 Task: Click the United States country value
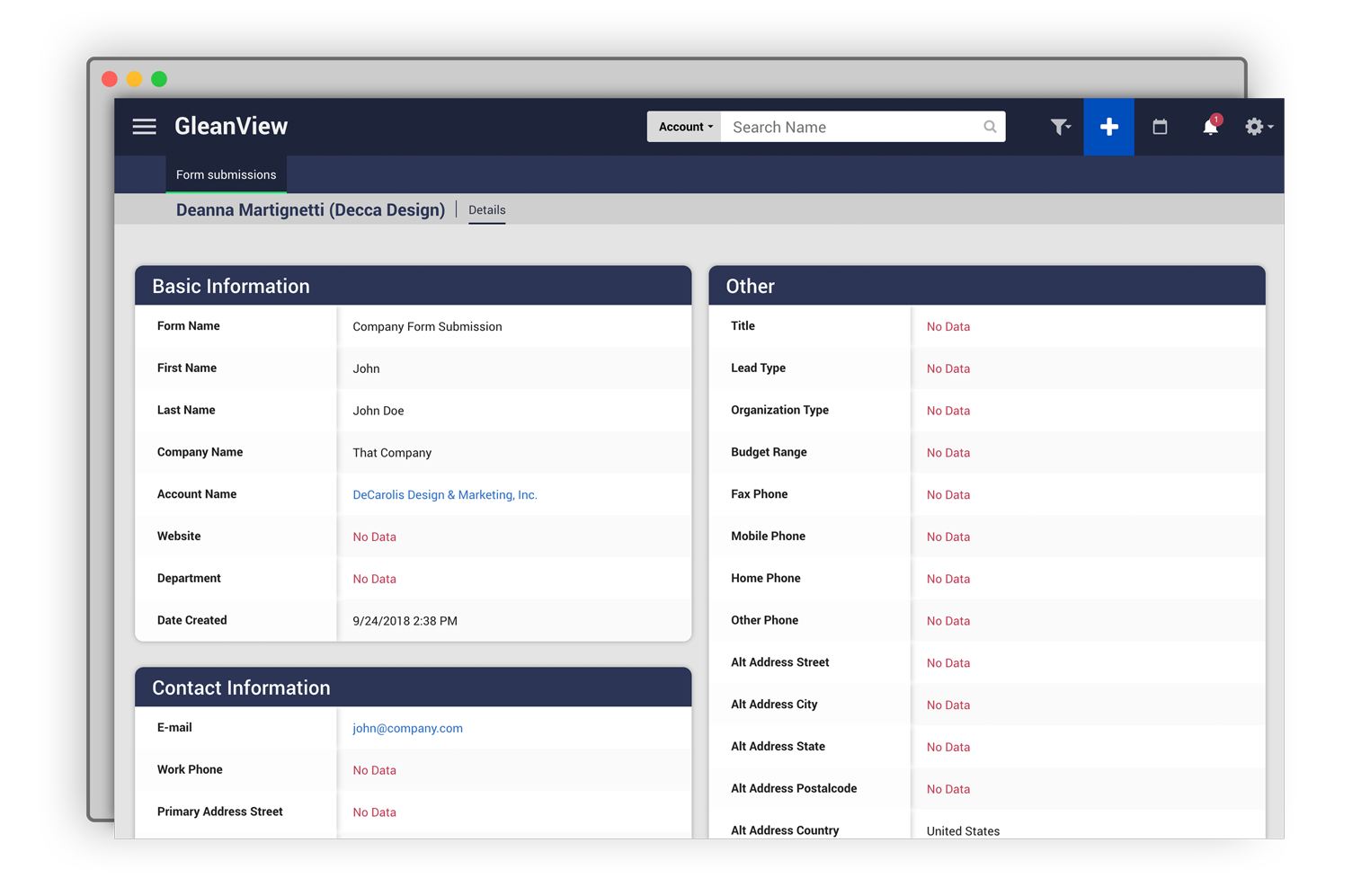(x=963, y=831)
